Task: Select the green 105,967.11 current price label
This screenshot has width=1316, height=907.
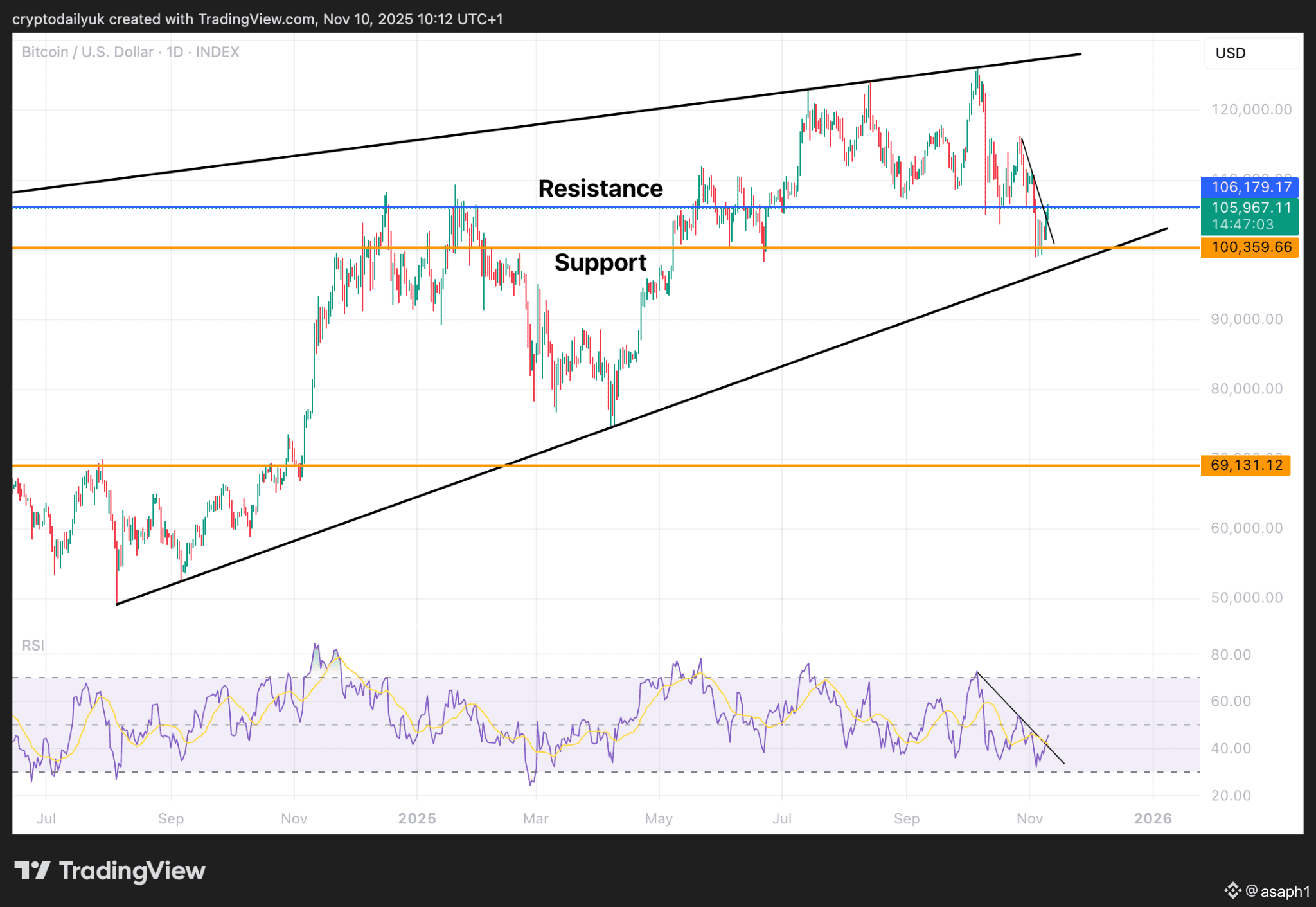Action: coord(1250,208)
